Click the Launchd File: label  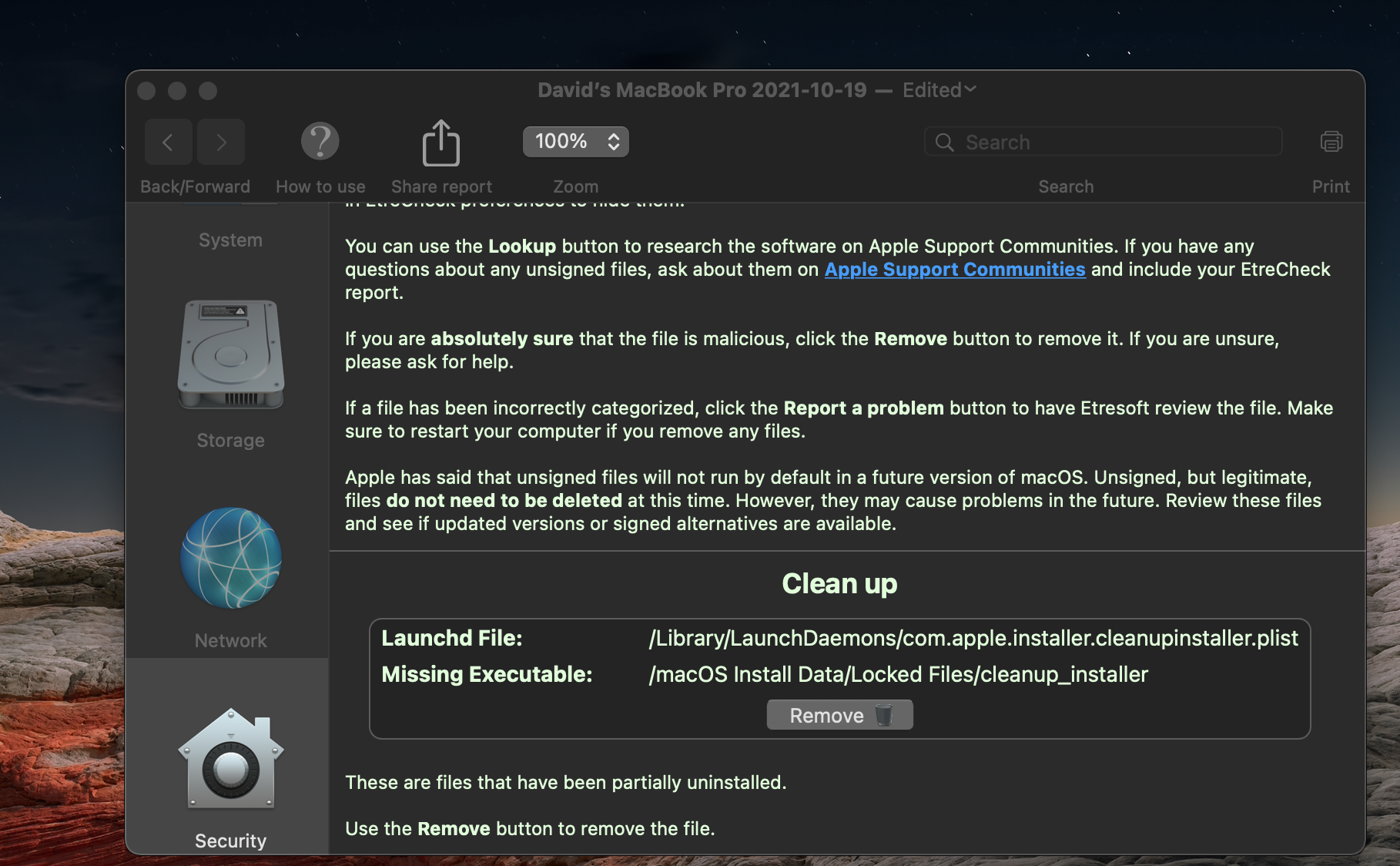click(x=452, y=639)
